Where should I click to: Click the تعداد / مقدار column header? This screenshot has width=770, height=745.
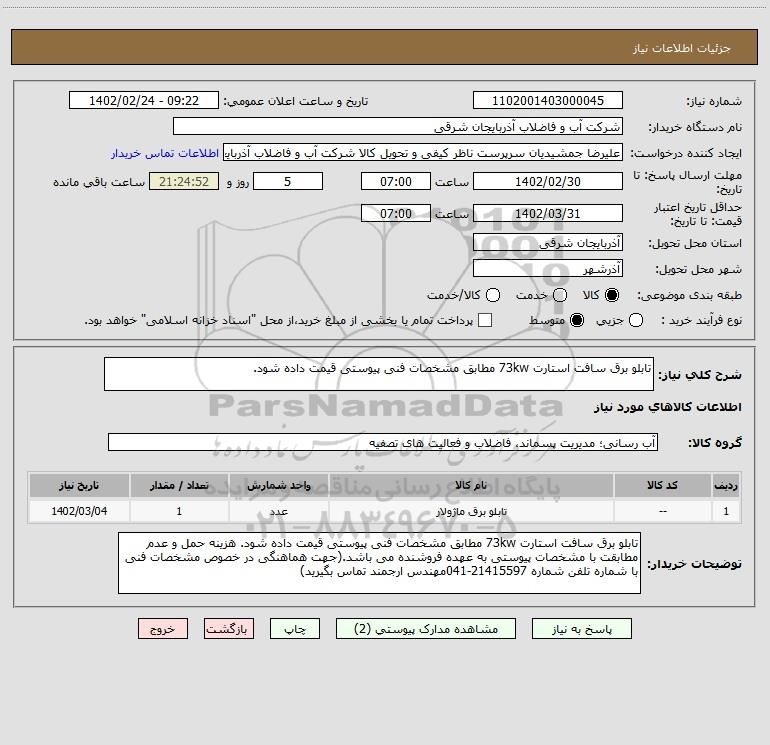tap(179, 485)
